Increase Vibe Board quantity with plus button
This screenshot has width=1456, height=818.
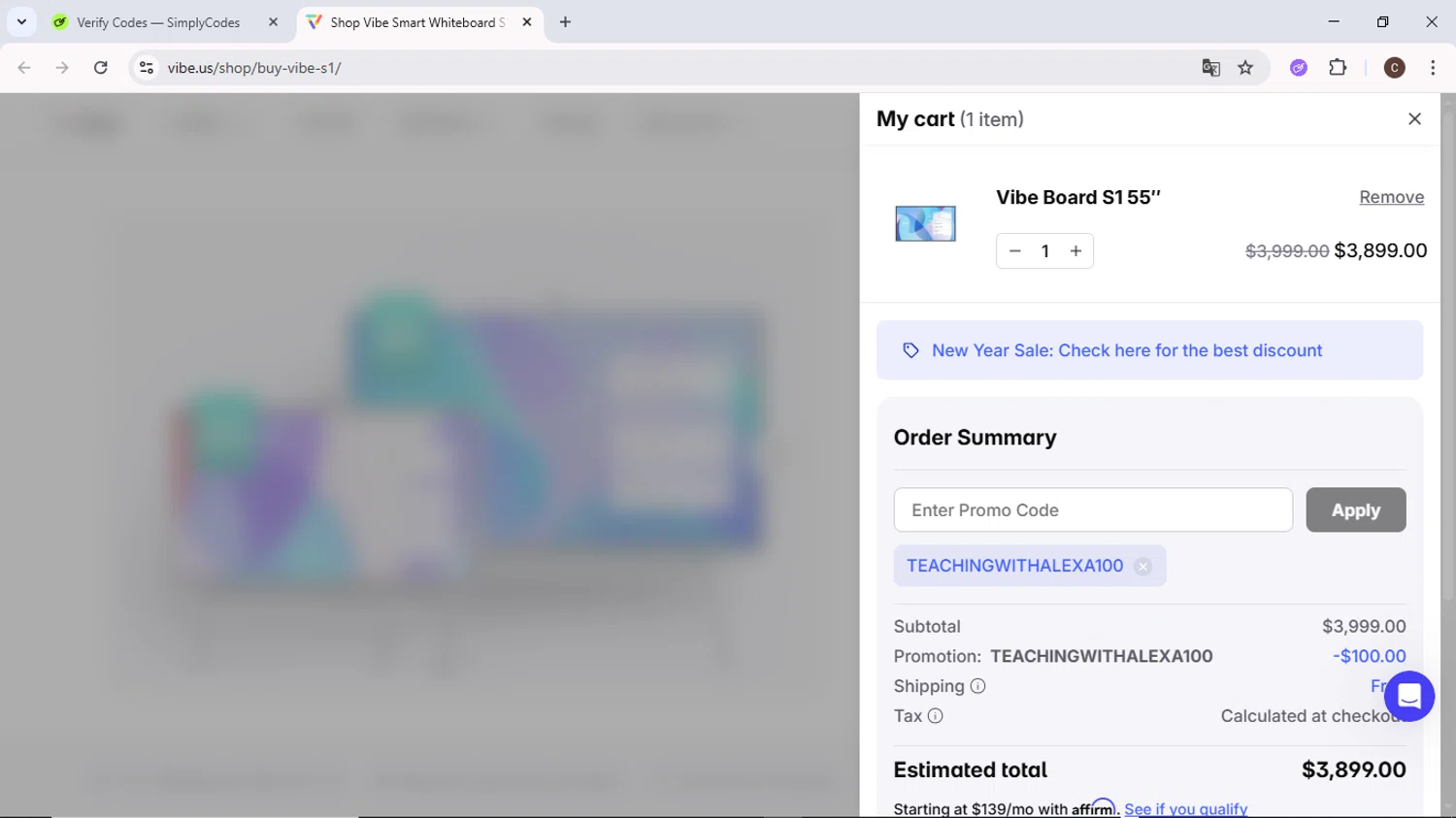coord(1075,251)
